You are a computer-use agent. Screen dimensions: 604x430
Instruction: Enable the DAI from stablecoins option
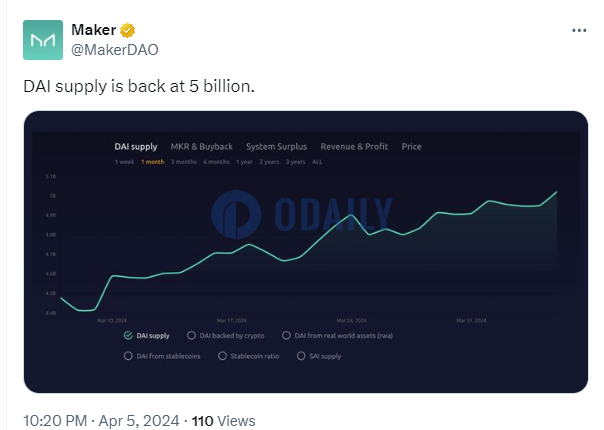pyautogui.click(x=128, y=356)
